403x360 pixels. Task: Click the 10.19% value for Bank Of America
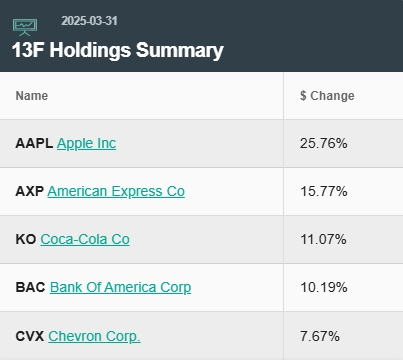pos(324,287)
